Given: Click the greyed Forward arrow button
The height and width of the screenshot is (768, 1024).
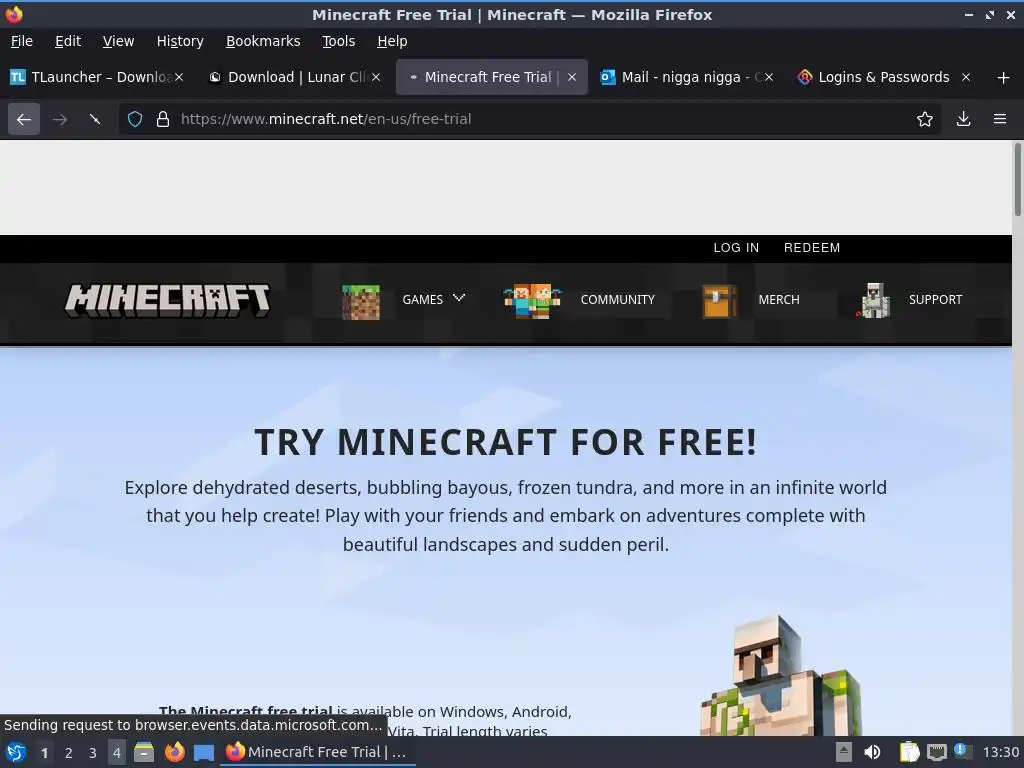Looking at the screenshot, I should point(60,119).
